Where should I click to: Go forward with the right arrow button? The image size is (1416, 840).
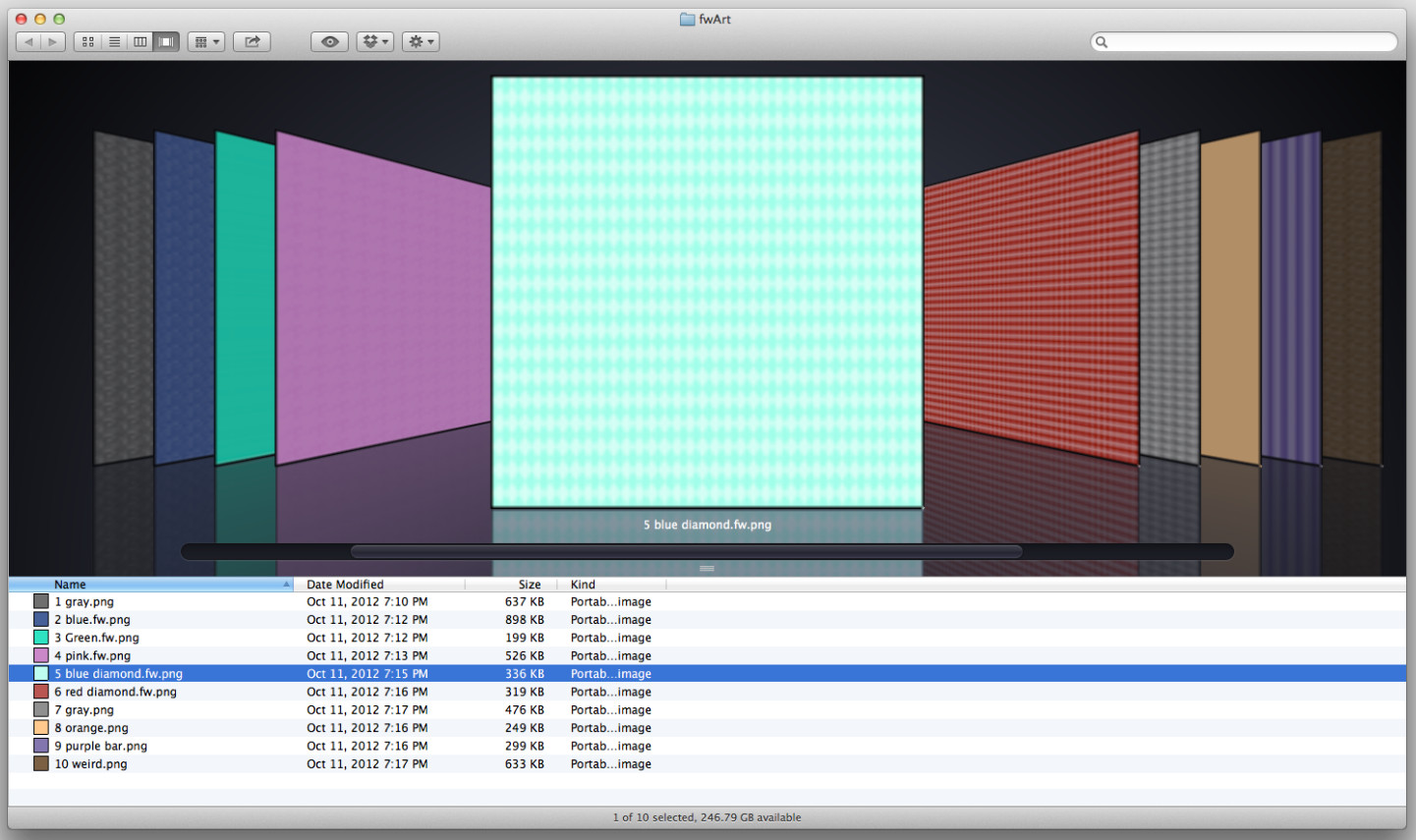(x=53, y=42)
